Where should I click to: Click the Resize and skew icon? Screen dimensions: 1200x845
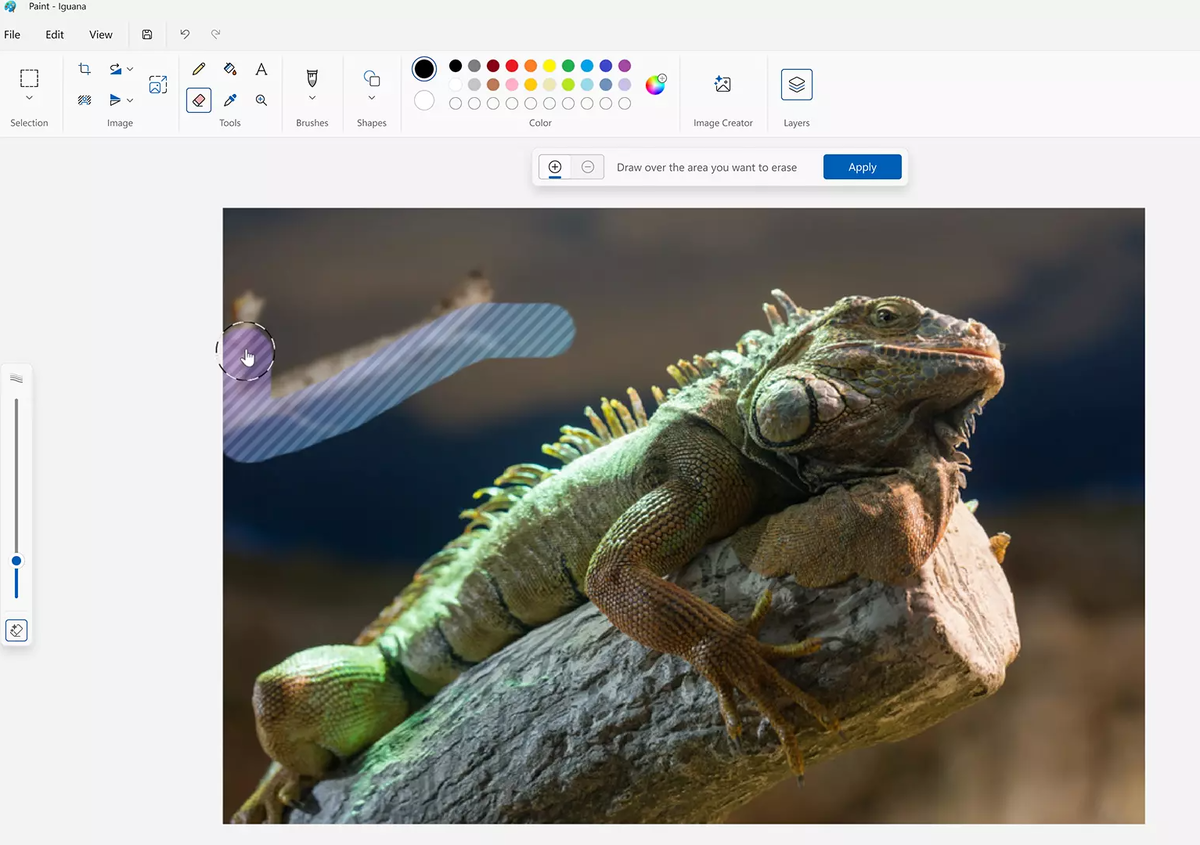click(158, 85)
